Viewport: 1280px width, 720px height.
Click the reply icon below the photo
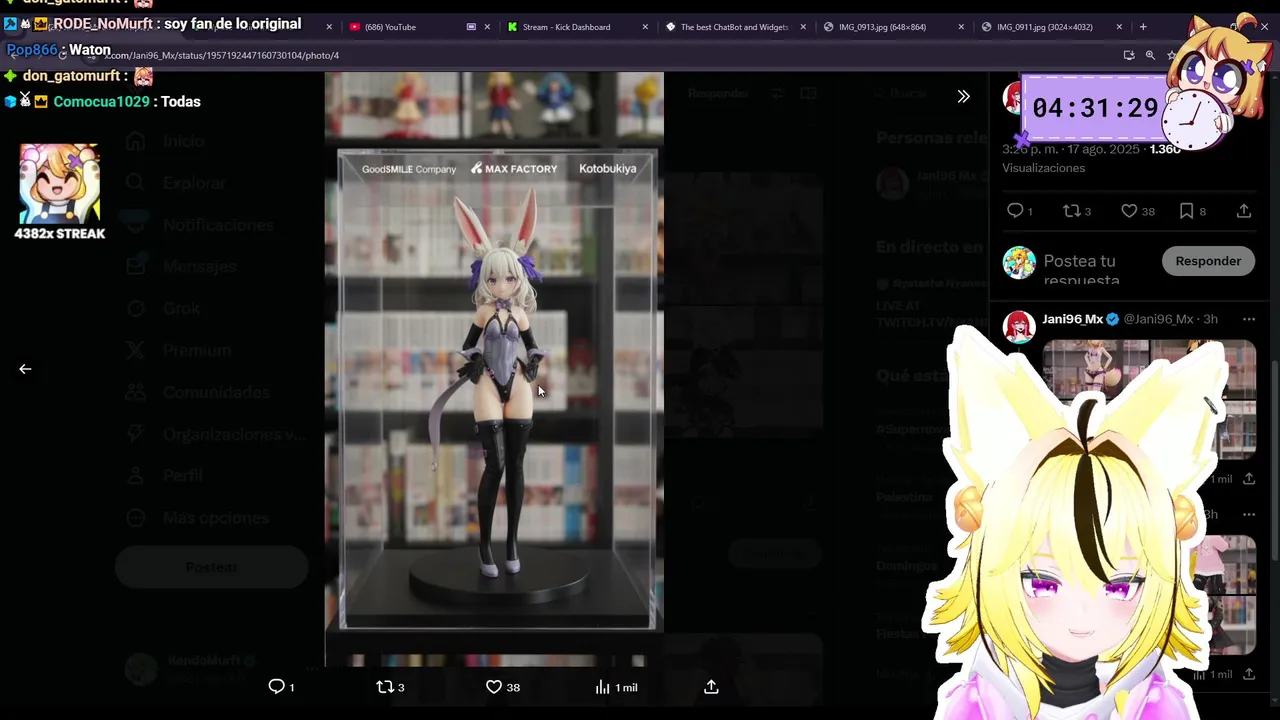(277, 687)
